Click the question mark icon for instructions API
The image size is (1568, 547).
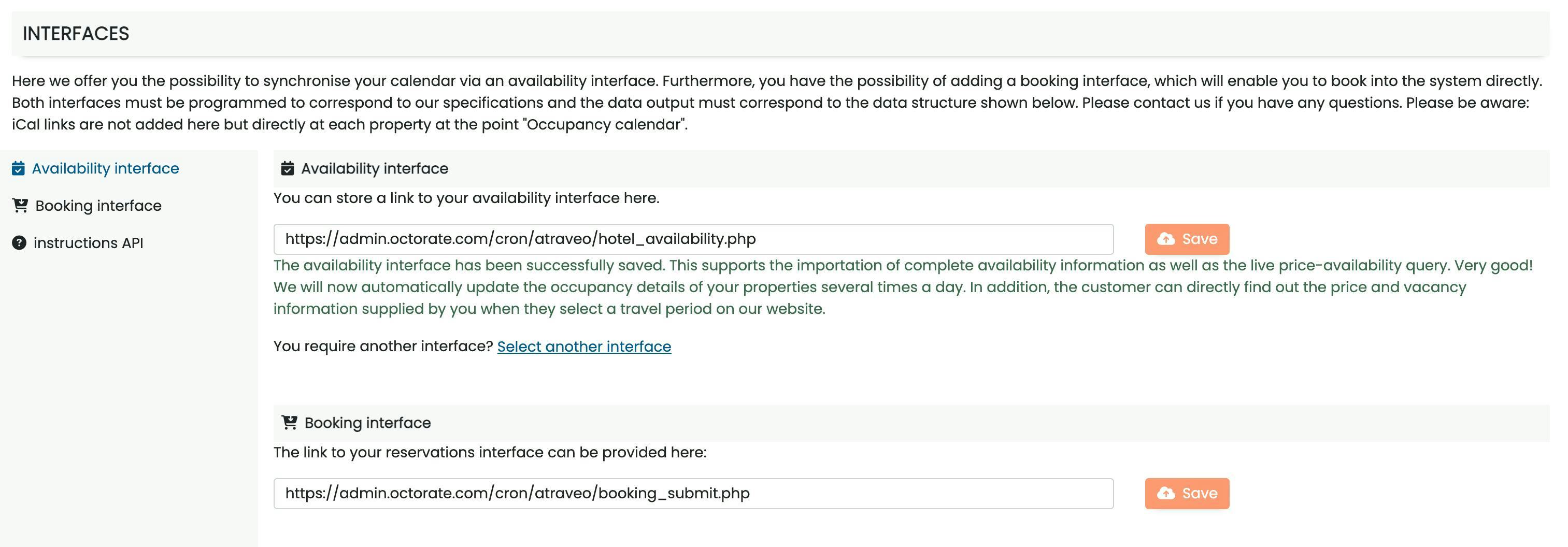pyautogui.click(x=20, y=243)
